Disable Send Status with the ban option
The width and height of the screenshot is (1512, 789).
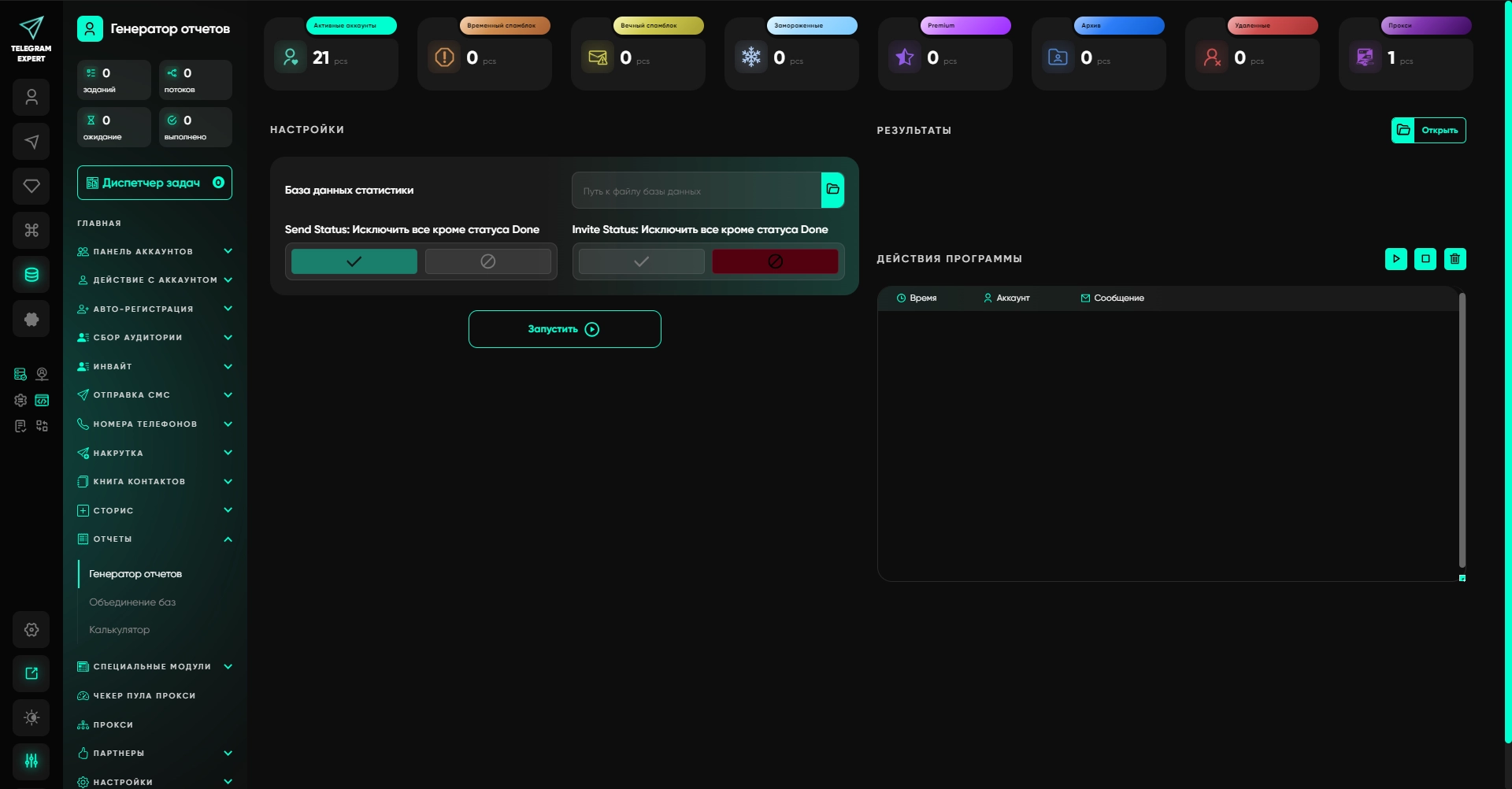click(488, 261)
